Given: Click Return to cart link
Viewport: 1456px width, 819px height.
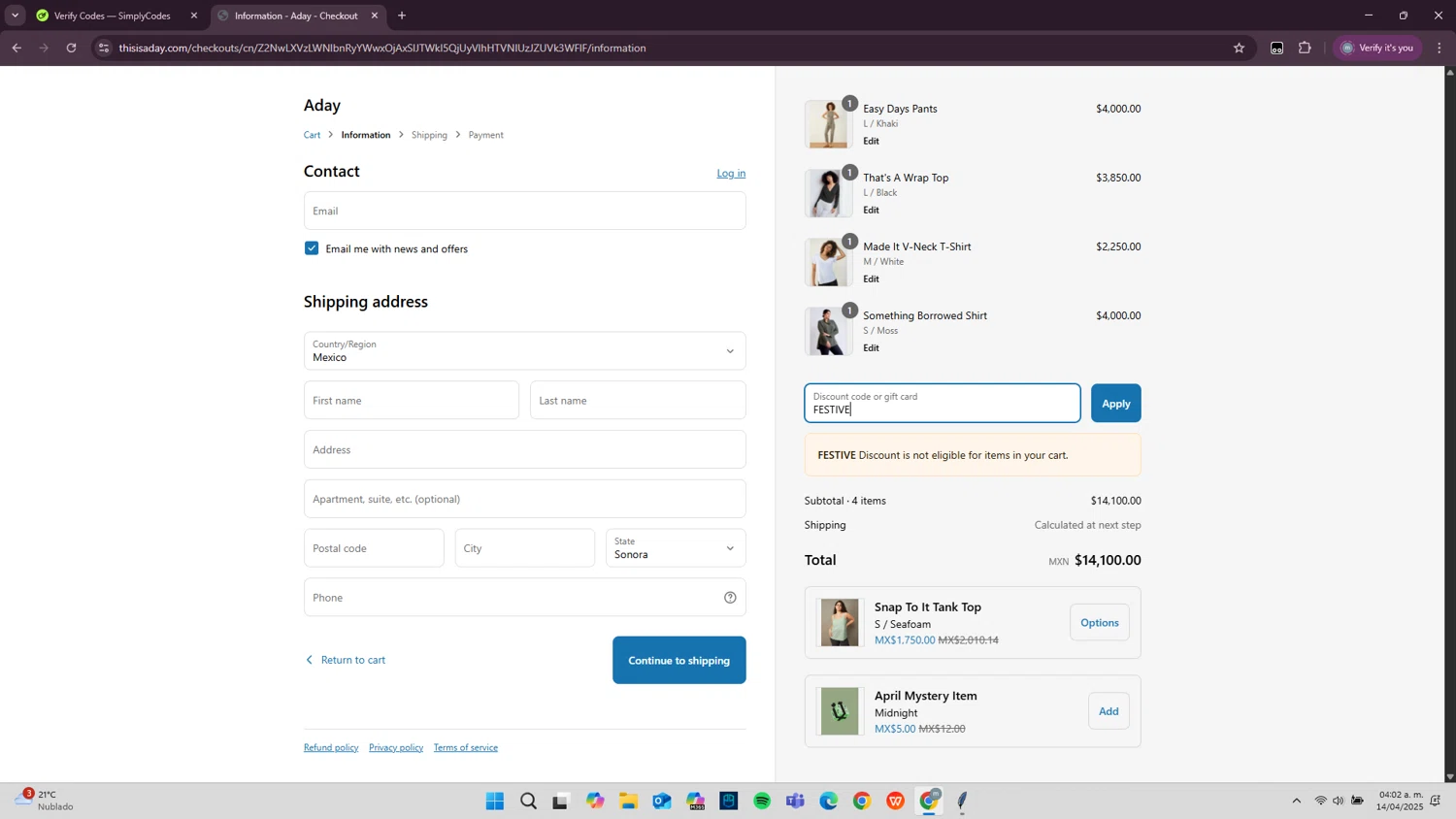Looking at the screenshot, I should [x=346, y=660].
